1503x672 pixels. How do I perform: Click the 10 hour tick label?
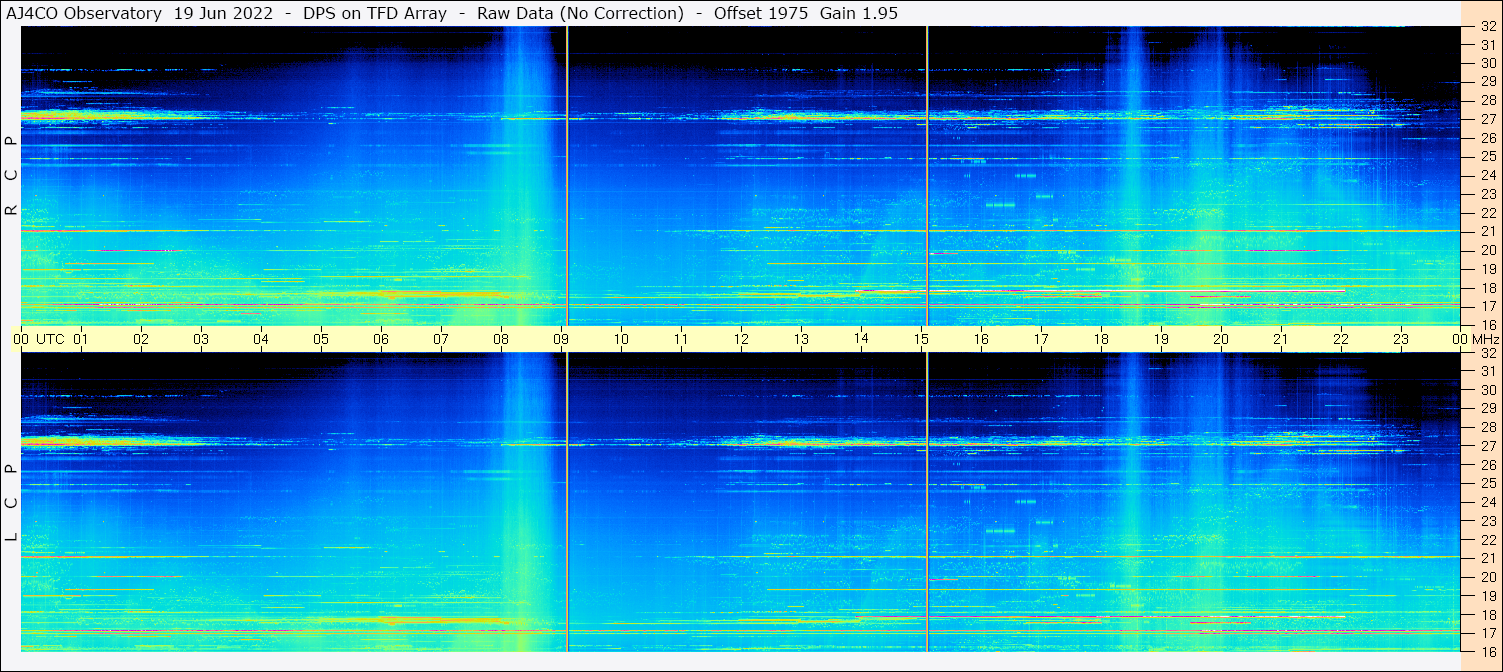click(x=621, y=339)
